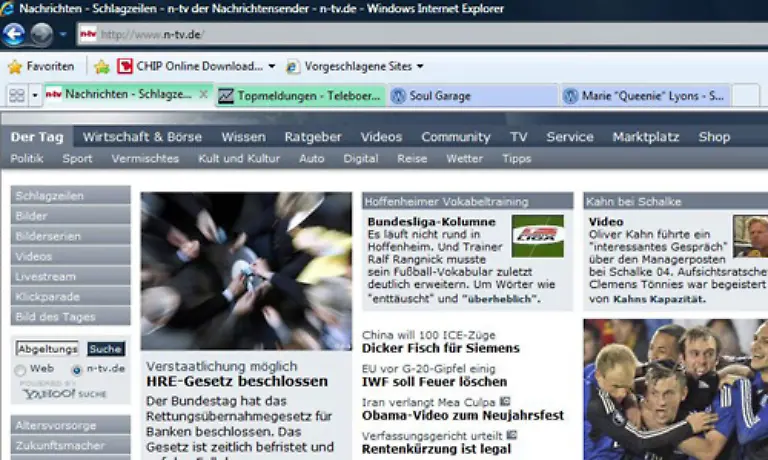
Task: Open the Quick Tabs grid view icon
Action: (x=17, y=95)
